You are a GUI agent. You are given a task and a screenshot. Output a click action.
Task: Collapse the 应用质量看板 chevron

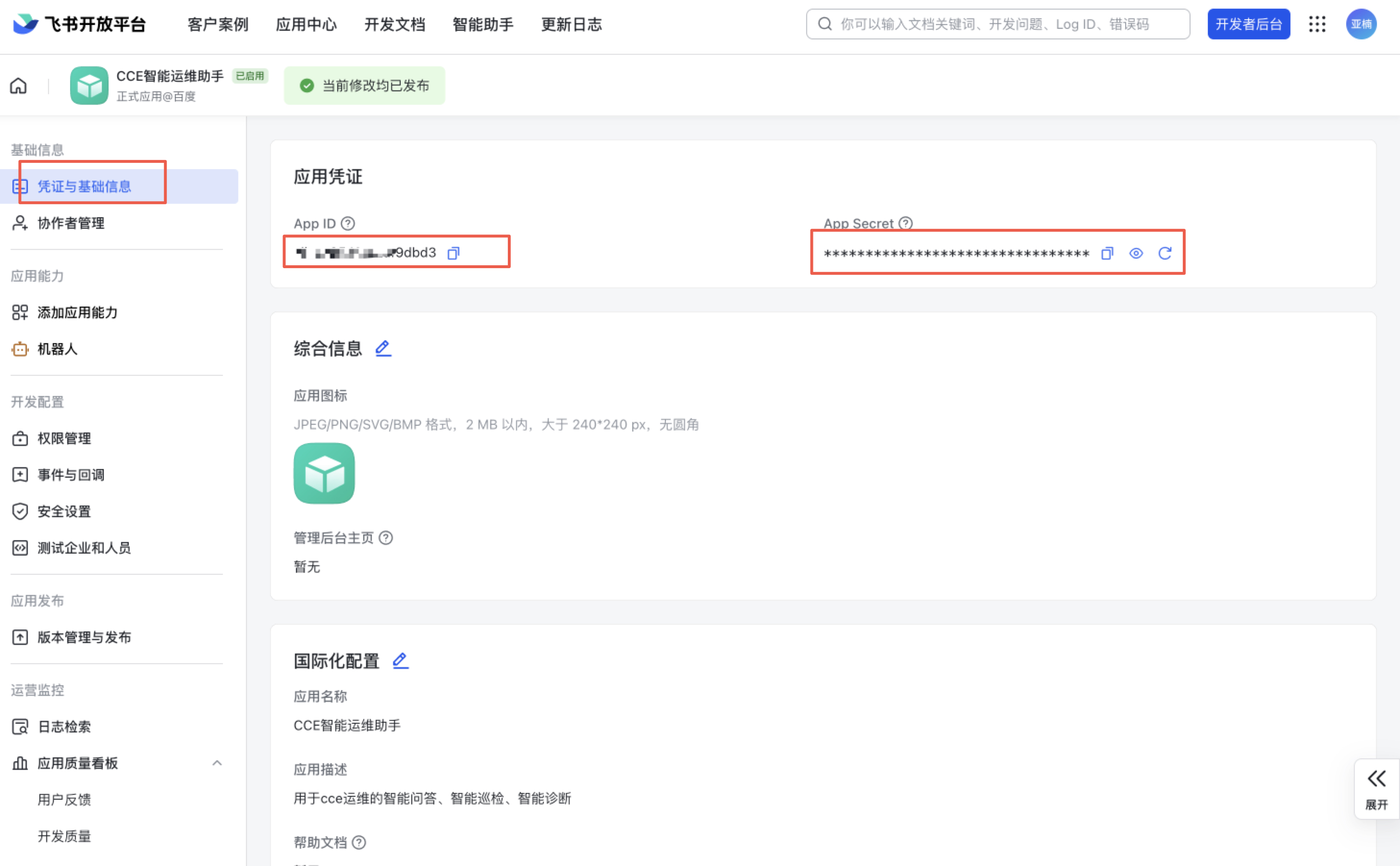[x=217, y=763]
